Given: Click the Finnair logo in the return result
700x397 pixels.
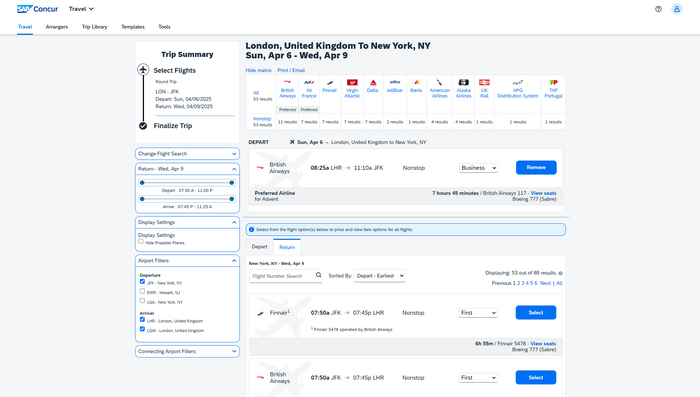Looking at the screenshot, I should pos(260,313).
